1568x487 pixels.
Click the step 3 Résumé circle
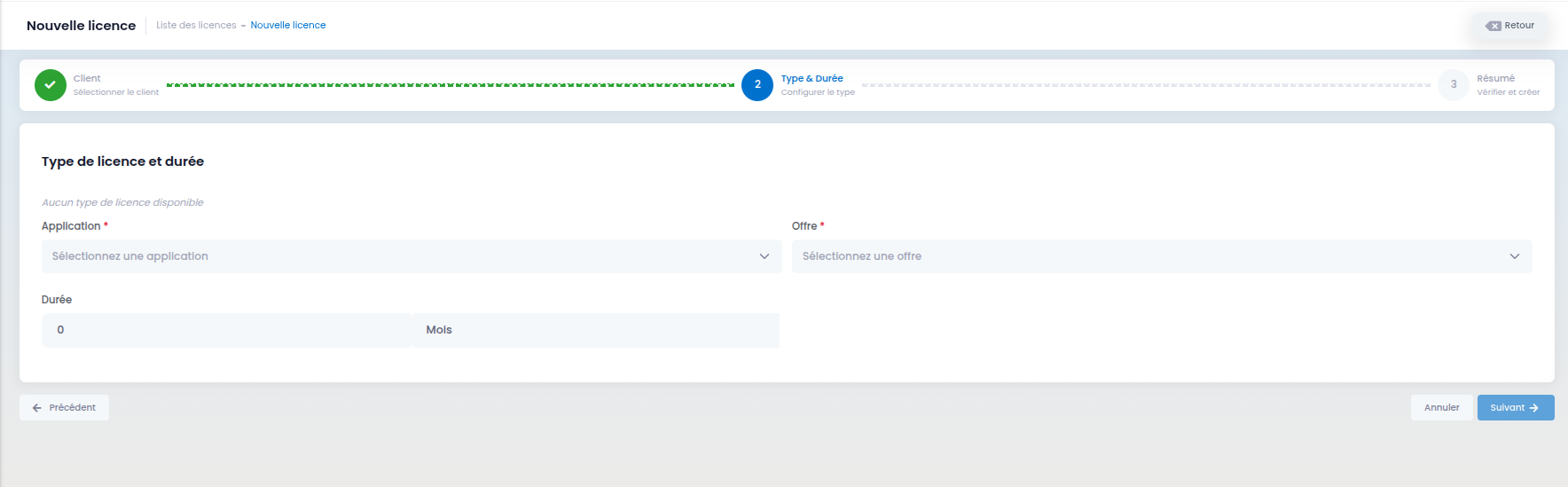[x=1454, y=85]
